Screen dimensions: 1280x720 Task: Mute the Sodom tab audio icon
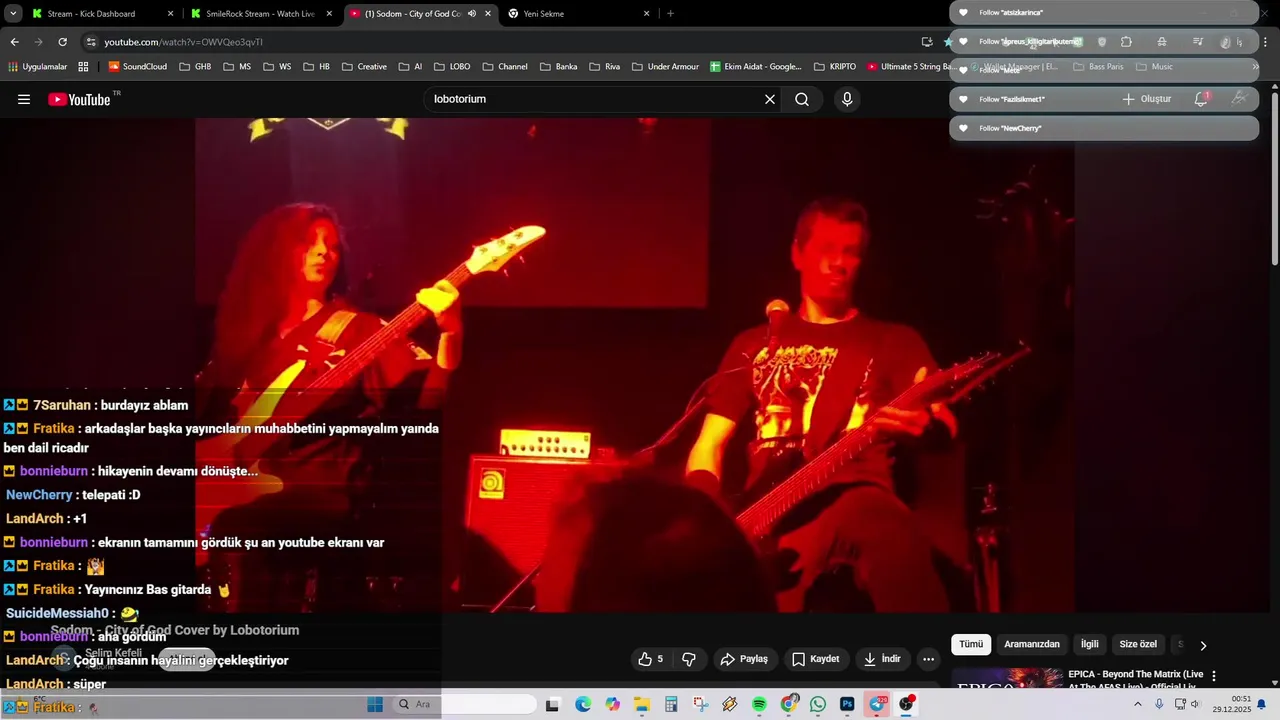[472, 14]
